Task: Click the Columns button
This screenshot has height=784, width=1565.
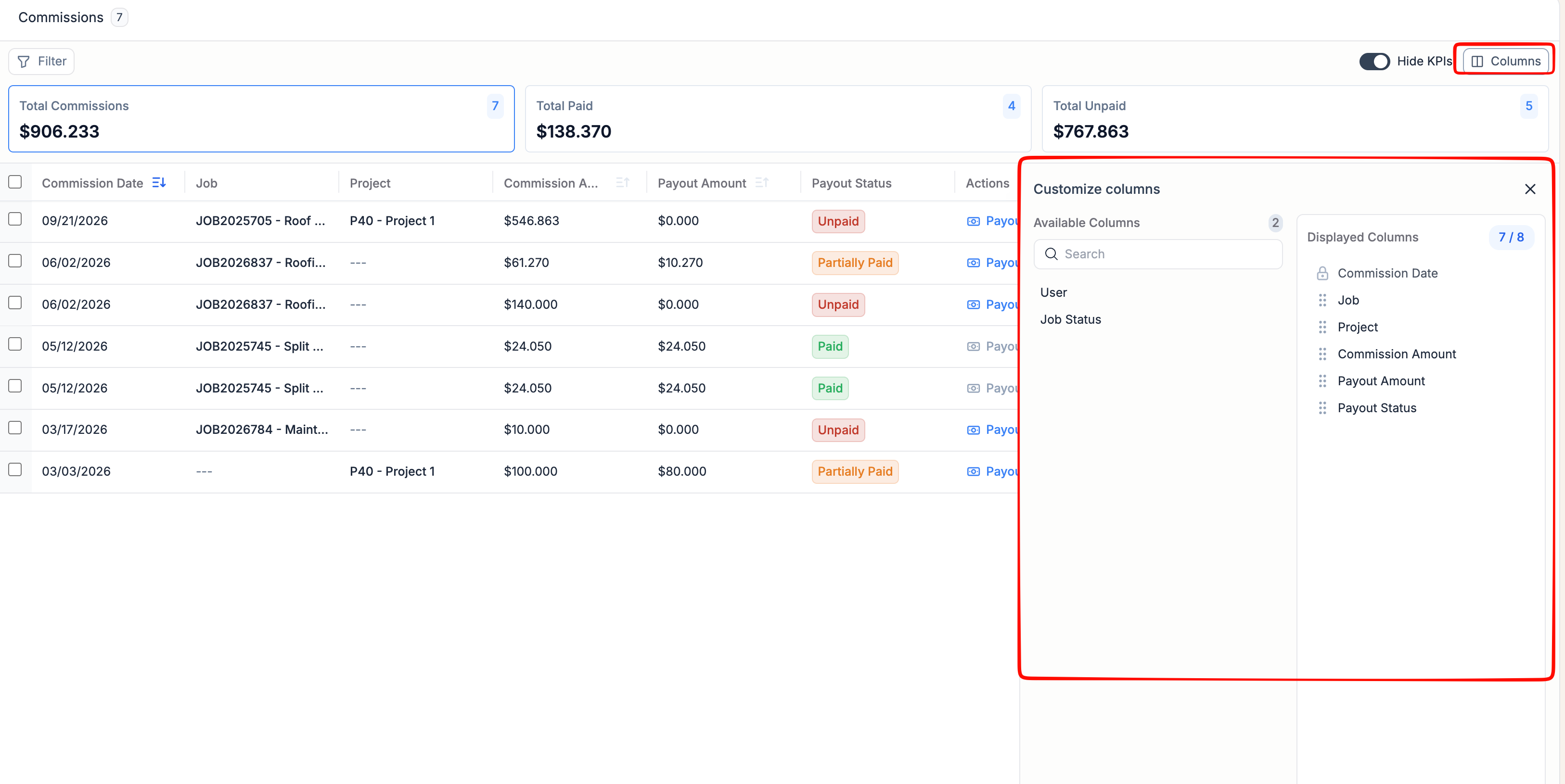Action: (1505, 62)
